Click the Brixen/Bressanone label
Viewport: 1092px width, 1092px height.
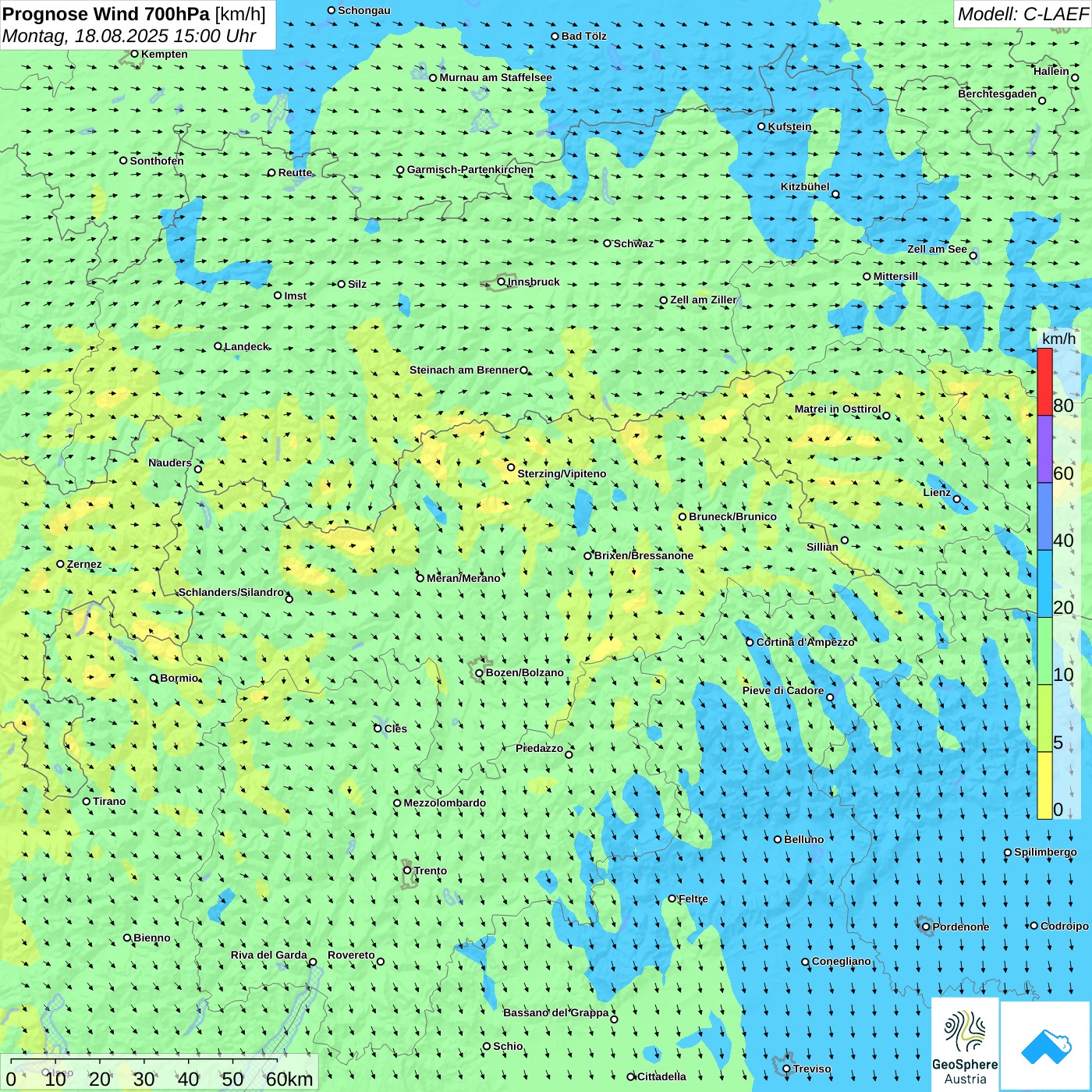pos(644,555)
